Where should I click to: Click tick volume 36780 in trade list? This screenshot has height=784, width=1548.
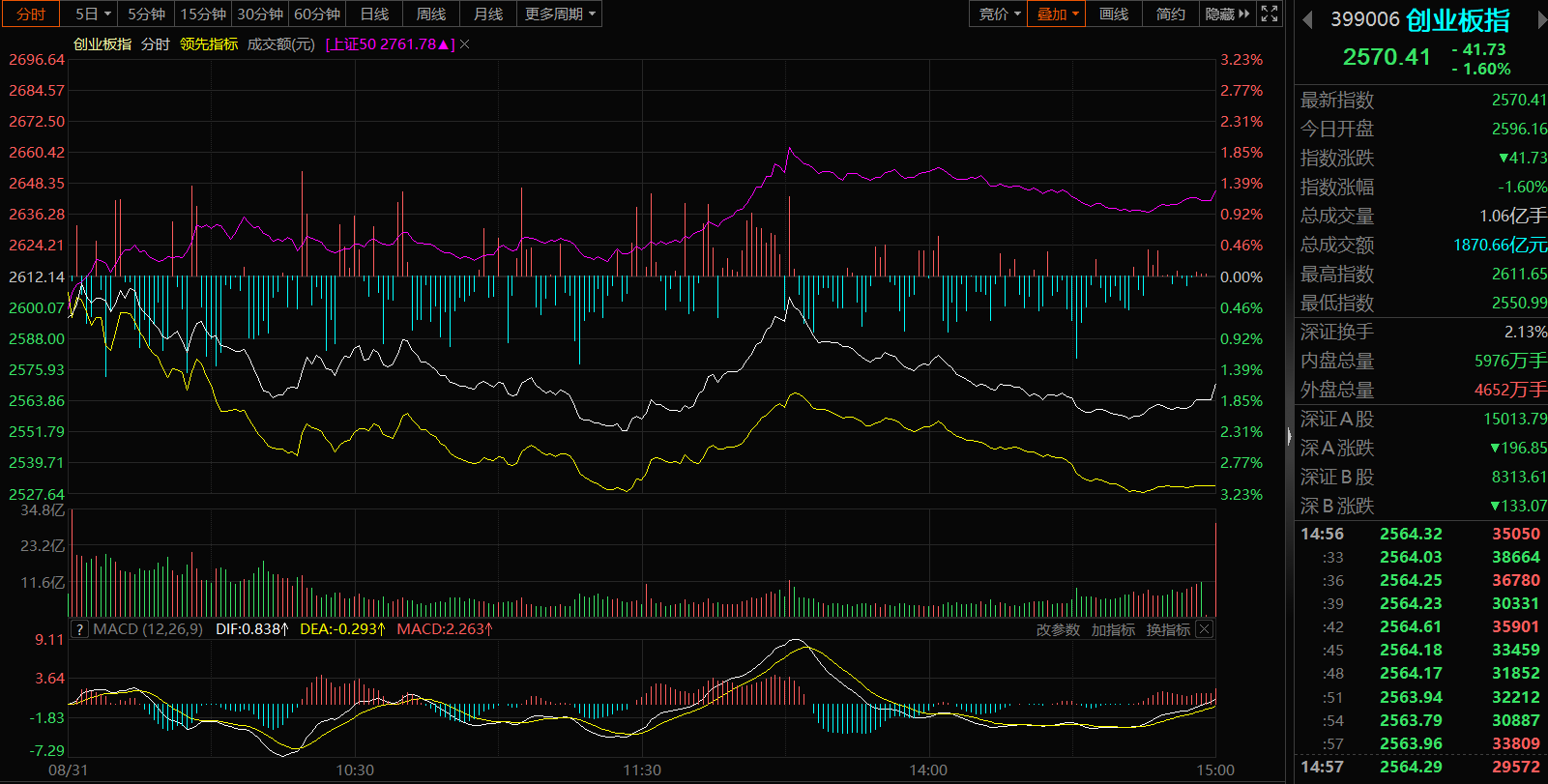click(x=1516, y=580)
